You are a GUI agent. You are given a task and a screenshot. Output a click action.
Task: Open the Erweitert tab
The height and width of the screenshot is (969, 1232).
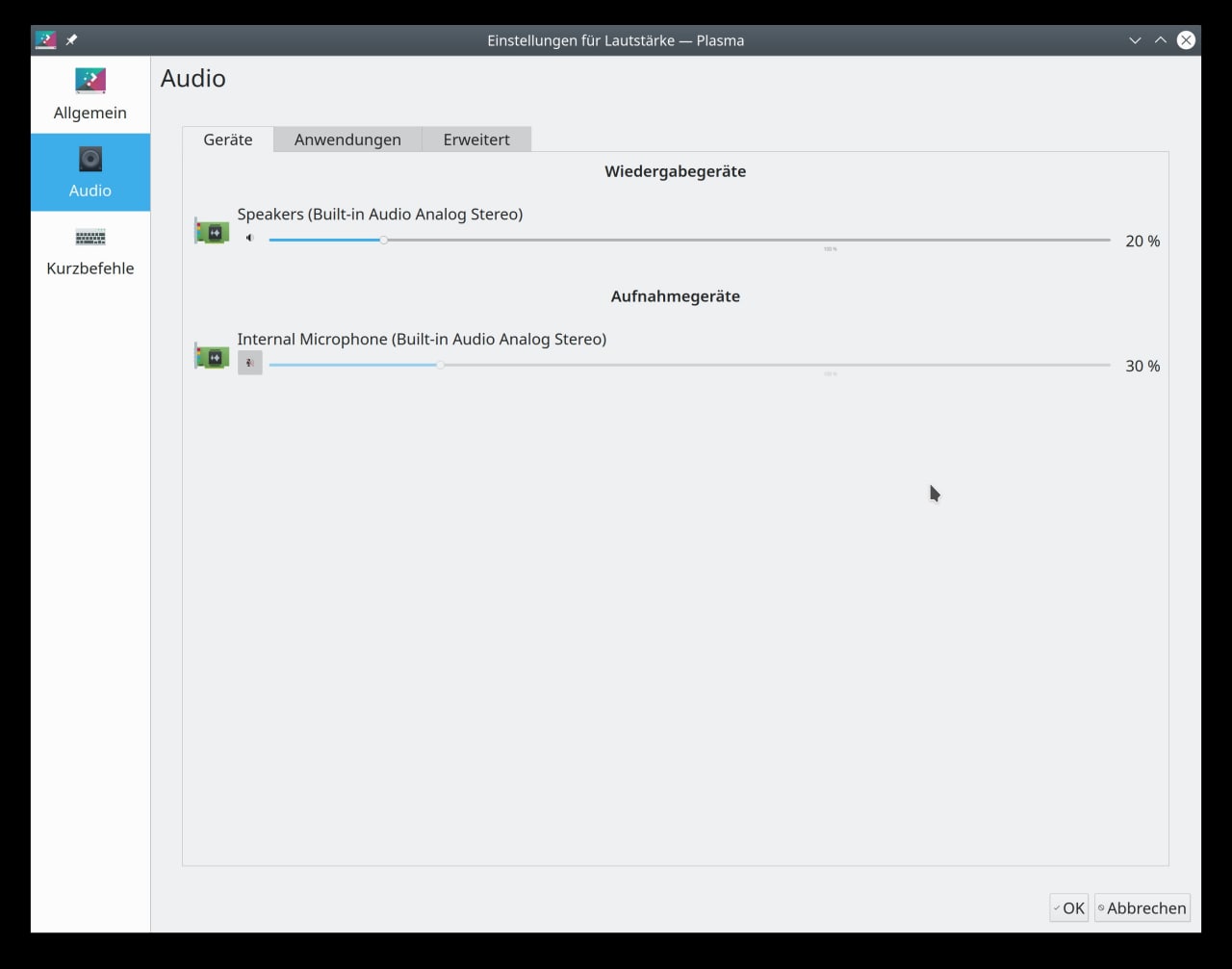476,140
